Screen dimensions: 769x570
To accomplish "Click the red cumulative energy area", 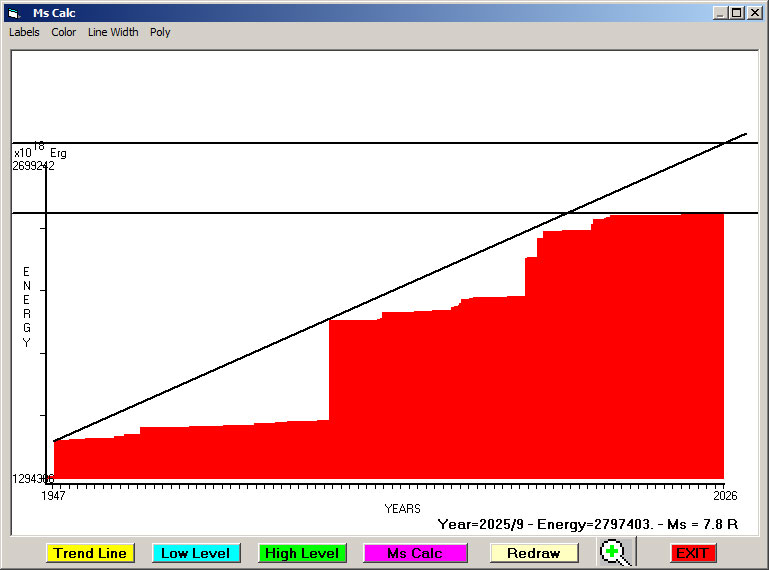I will (x=450, y=400).
